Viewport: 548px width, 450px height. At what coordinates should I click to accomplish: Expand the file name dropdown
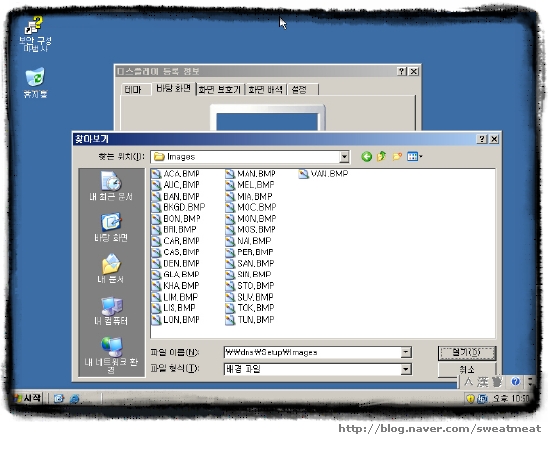coord(405,352)
